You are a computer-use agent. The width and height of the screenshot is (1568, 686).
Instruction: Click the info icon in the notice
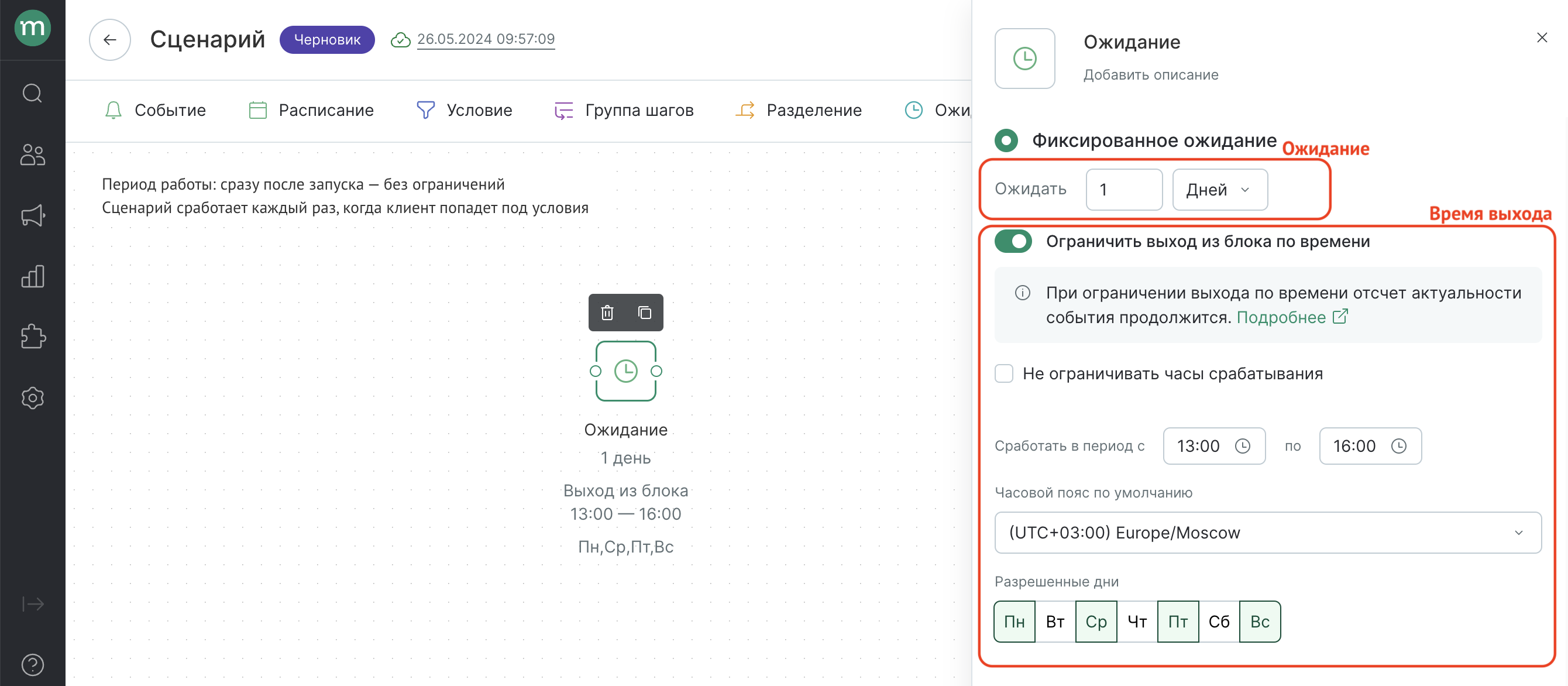coord(1023,293)
